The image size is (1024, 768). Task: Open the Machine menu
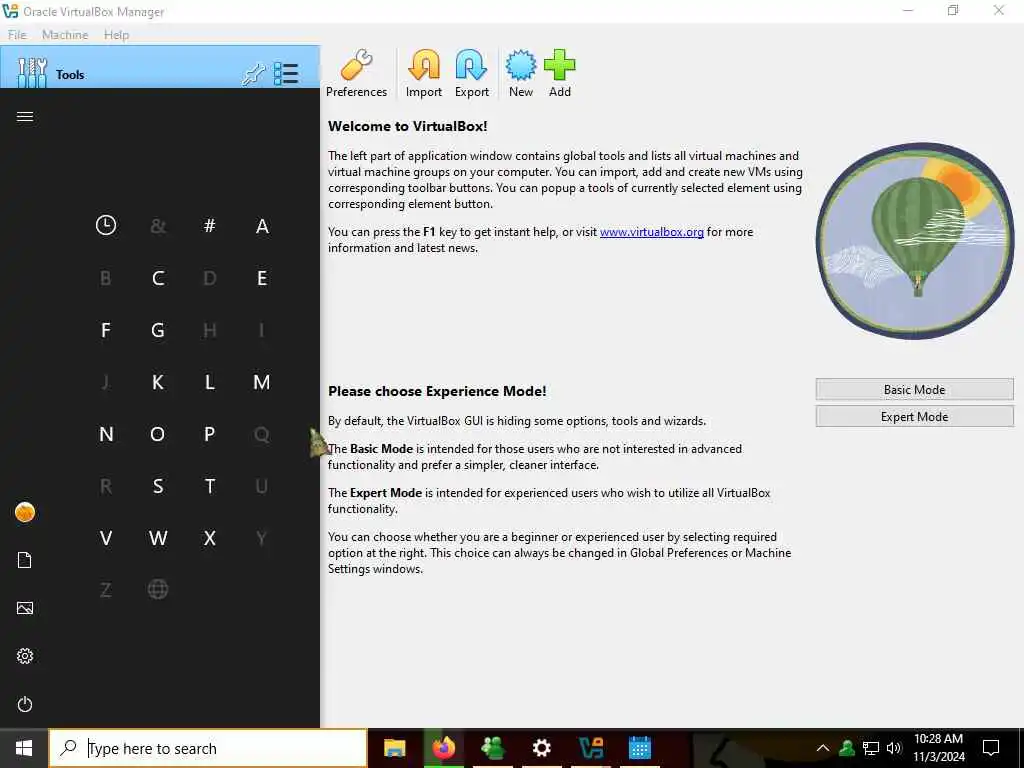[65, 35]
